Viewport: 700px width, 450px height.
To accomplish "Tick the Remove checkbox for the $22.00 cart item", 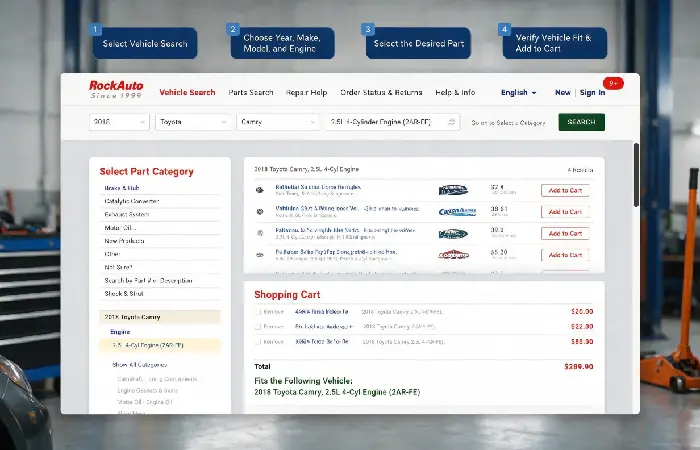I will click(258, 327).
